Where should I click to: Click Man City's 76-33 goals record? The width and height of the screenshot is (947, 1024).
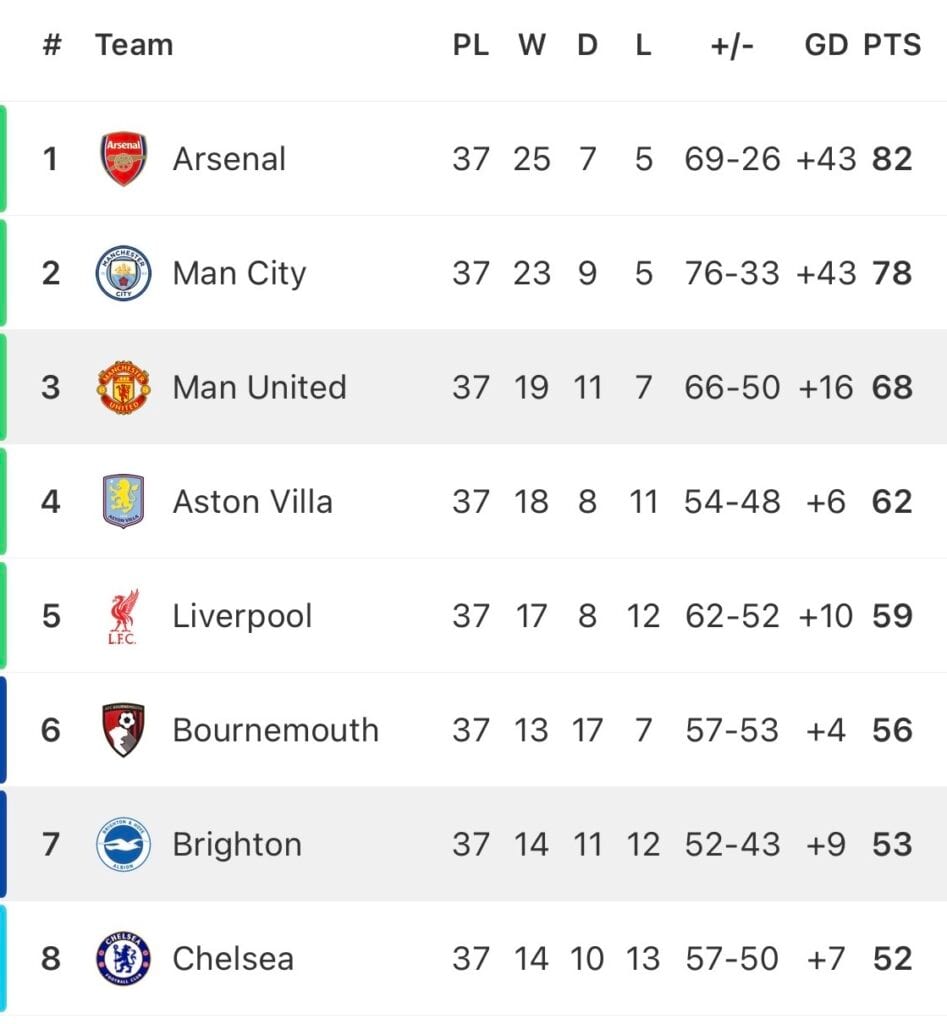732,273
